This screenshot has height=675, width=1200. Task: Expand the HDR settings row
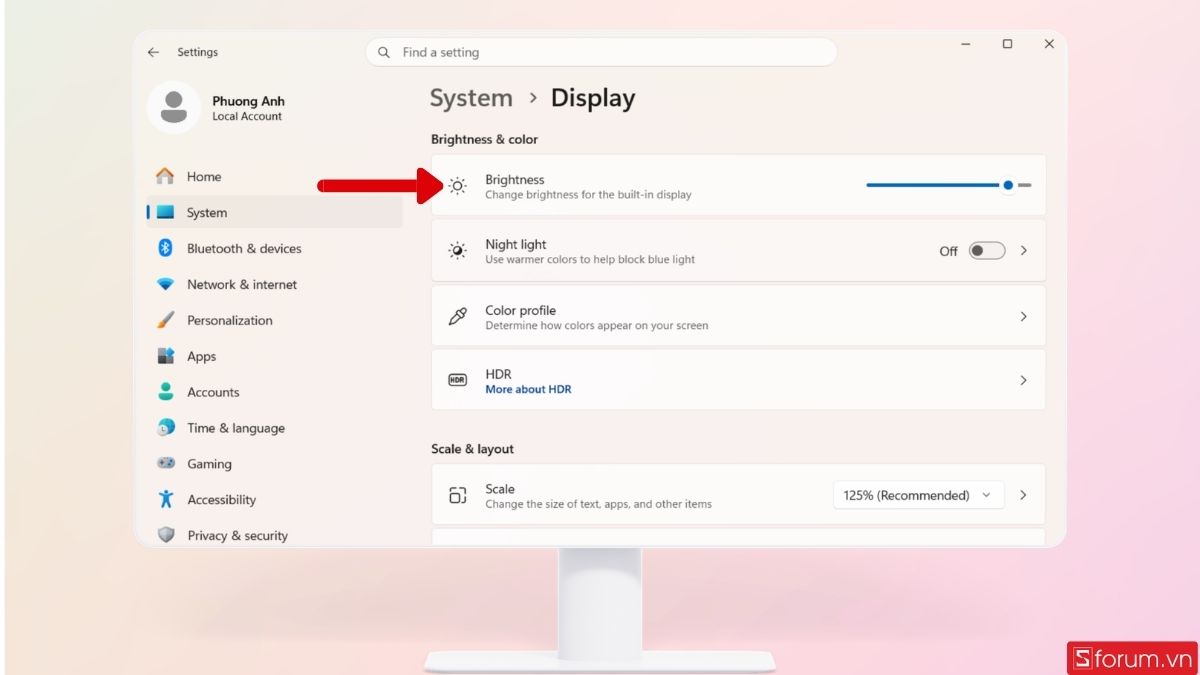[1023, 380]
